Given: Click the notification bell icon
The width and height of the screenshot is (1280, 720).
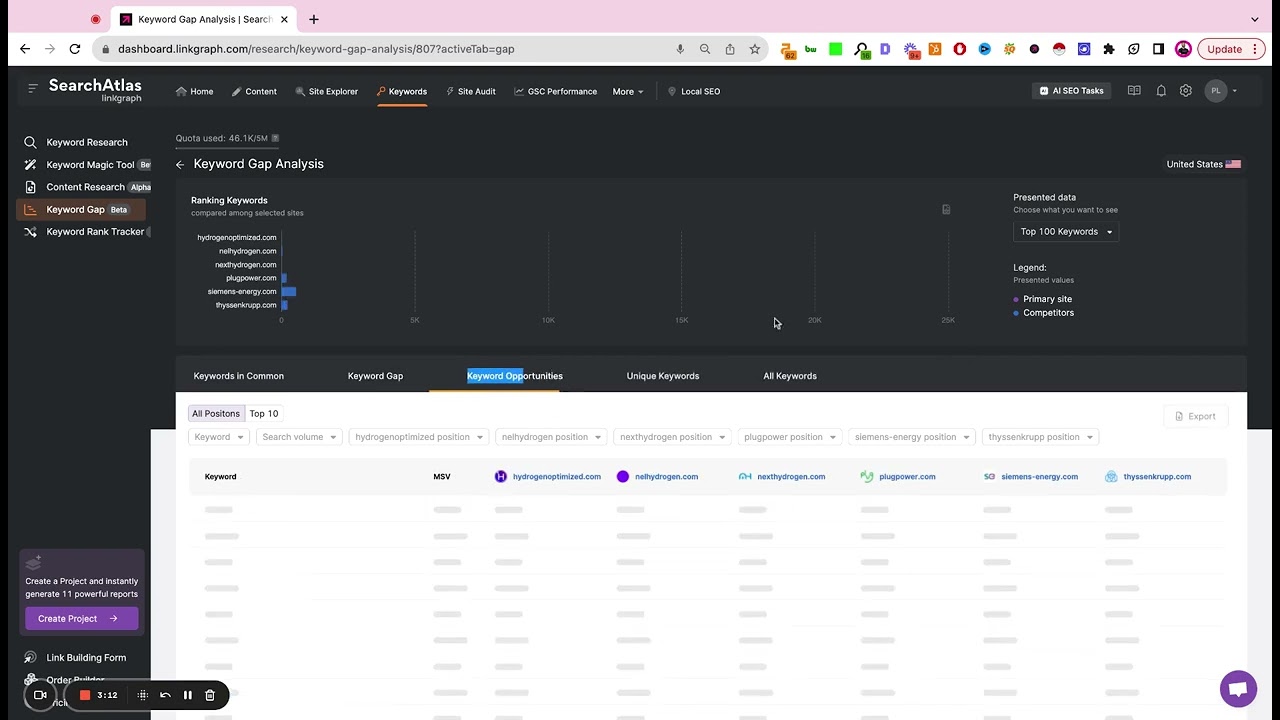Looking at the screenshot, I should click(x=1161, y=91).
